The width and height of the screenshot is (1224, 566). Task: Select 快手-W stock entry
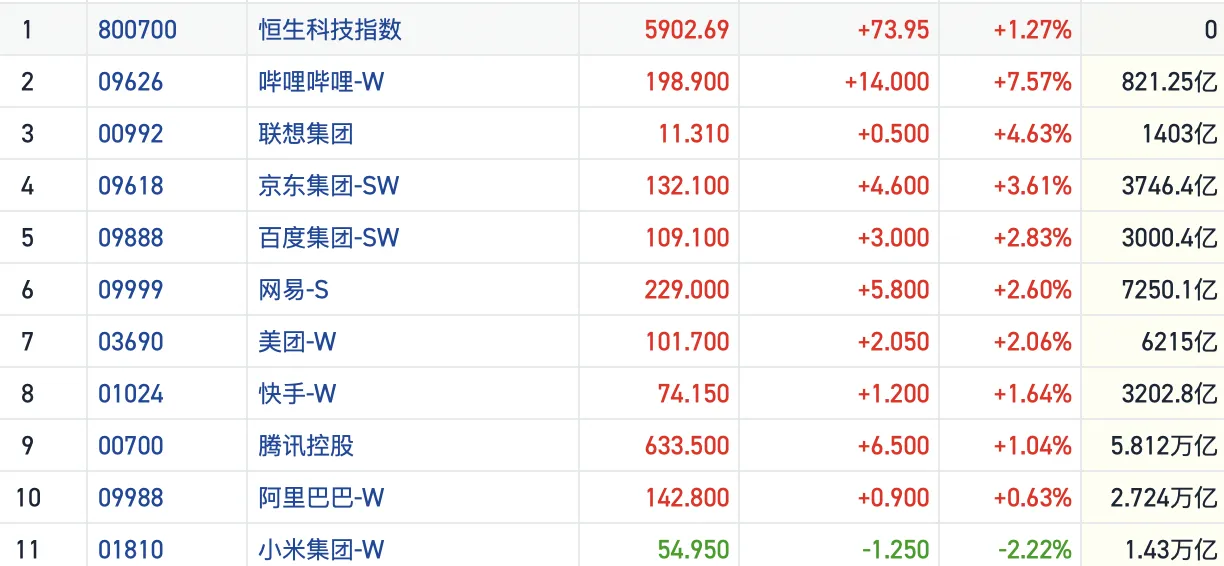(x=297, y=394)
